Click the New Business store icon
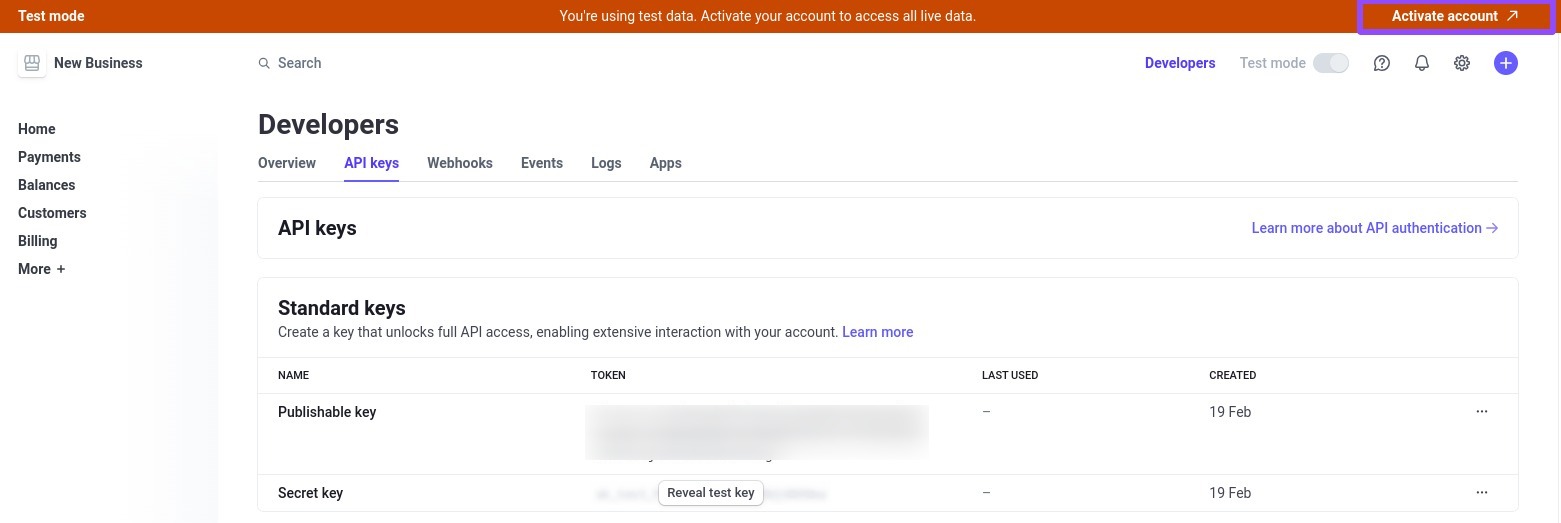 (x=32, y=63)
